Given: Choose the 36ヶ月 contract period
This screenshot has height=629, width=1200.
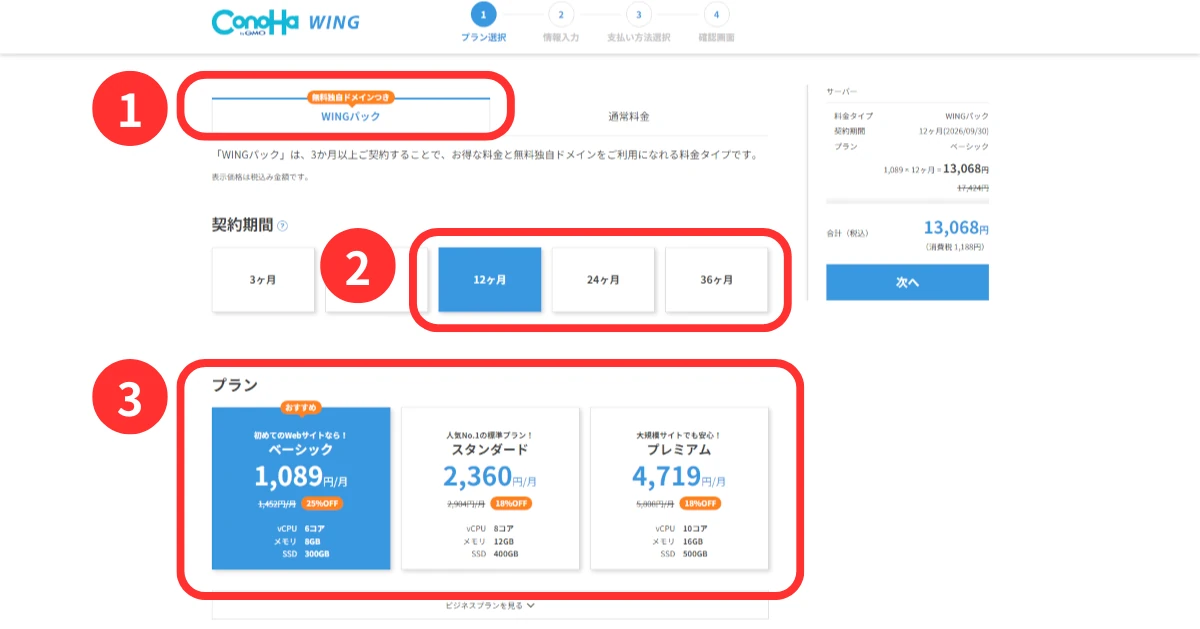Looking at the screenshot, I should pyautogui.click(x=717, y=280).
